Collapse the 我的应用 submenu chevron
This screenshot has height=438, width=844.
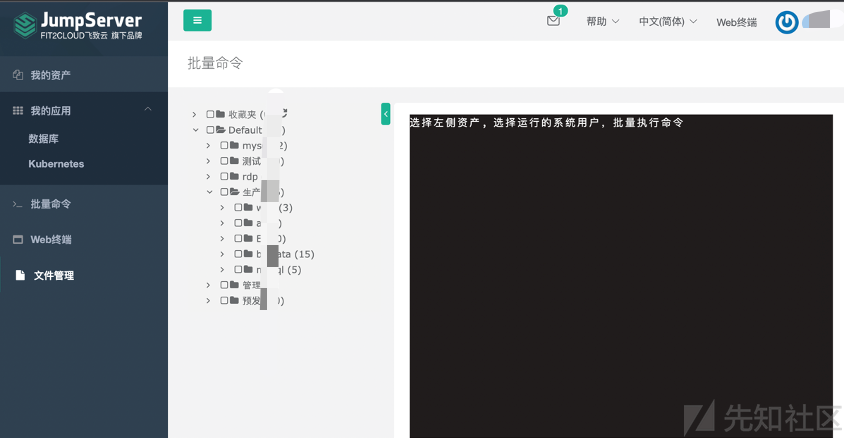(x=148, y=110)
